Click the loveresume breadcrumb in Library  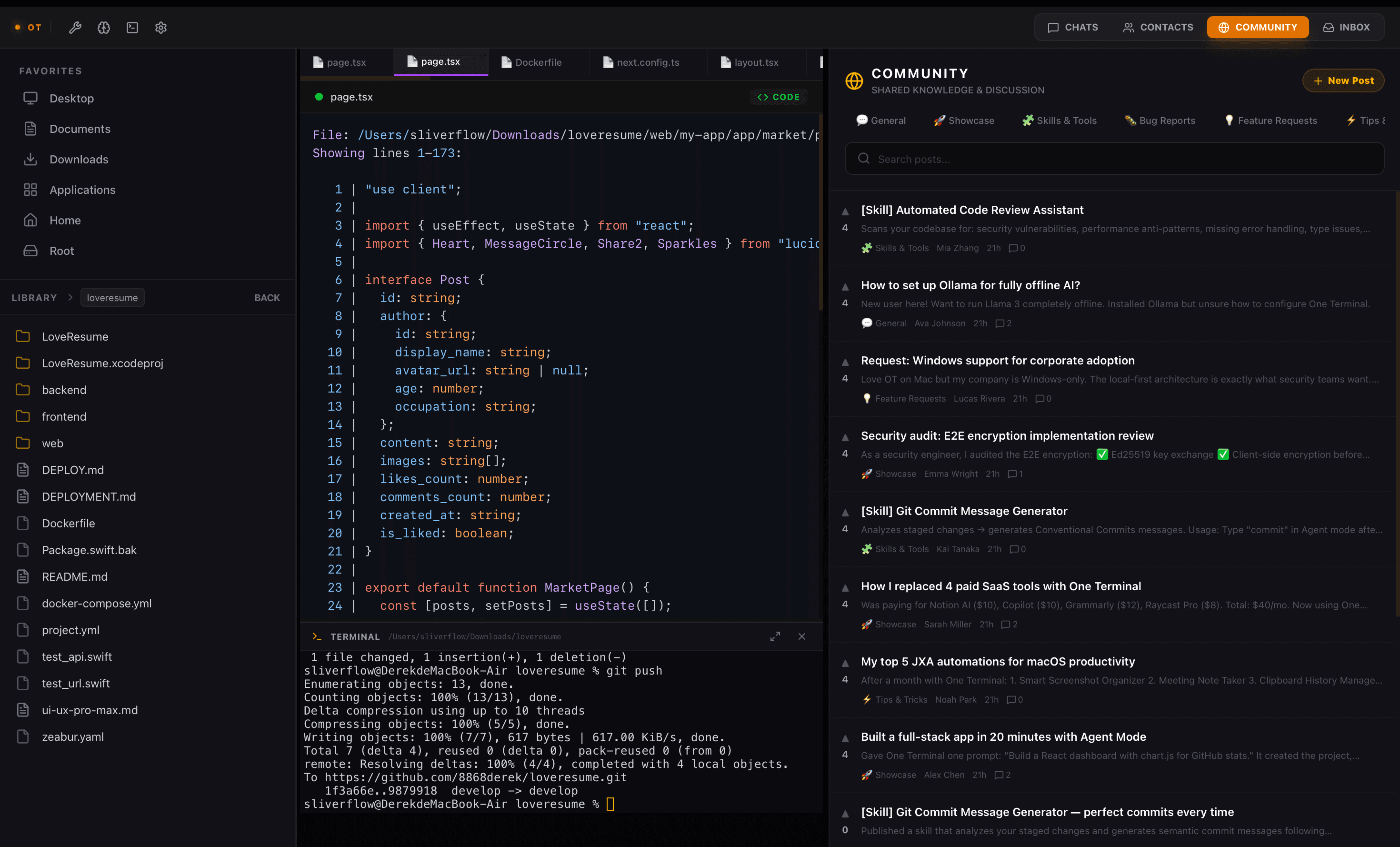[112, 297]
